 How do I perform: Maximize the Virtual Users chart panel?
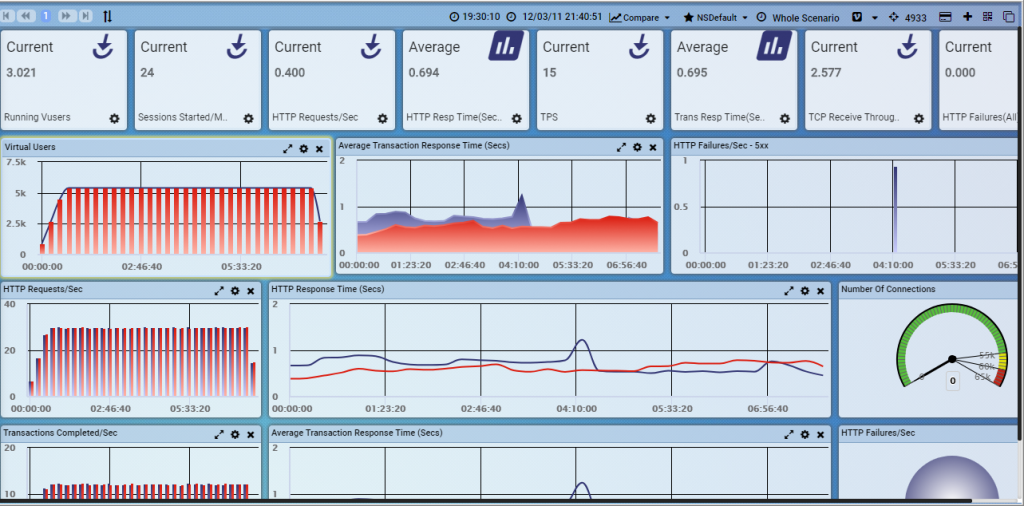[x=287, y=149]
